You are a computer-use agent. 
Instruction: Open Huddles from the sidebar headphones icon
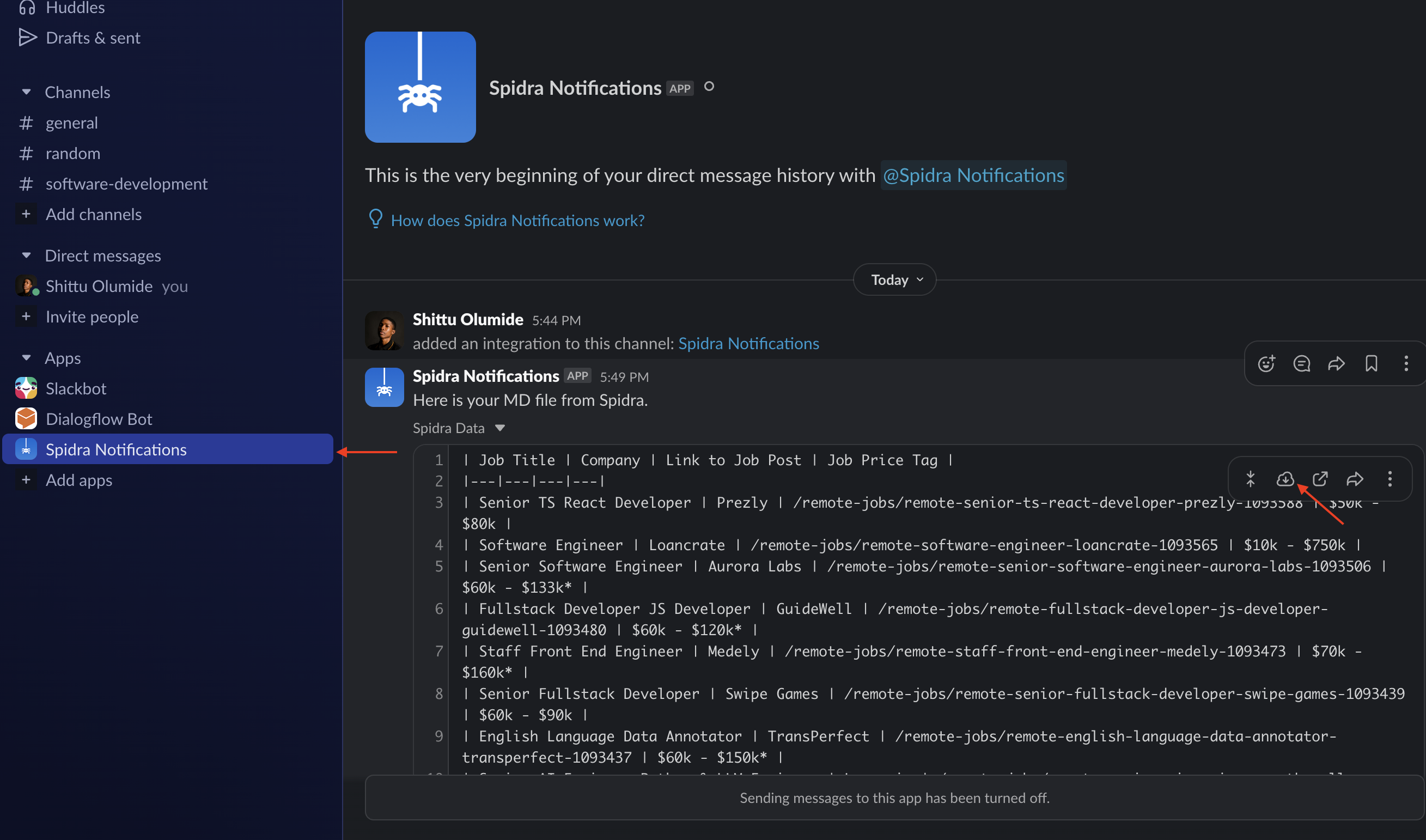(27, 7)
